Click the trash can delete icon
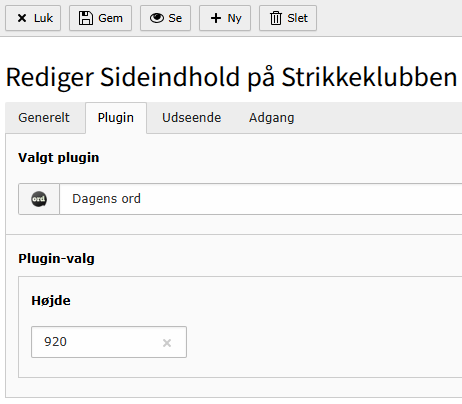Viewport: 462px width, 404px height. (x=276, y=18)
